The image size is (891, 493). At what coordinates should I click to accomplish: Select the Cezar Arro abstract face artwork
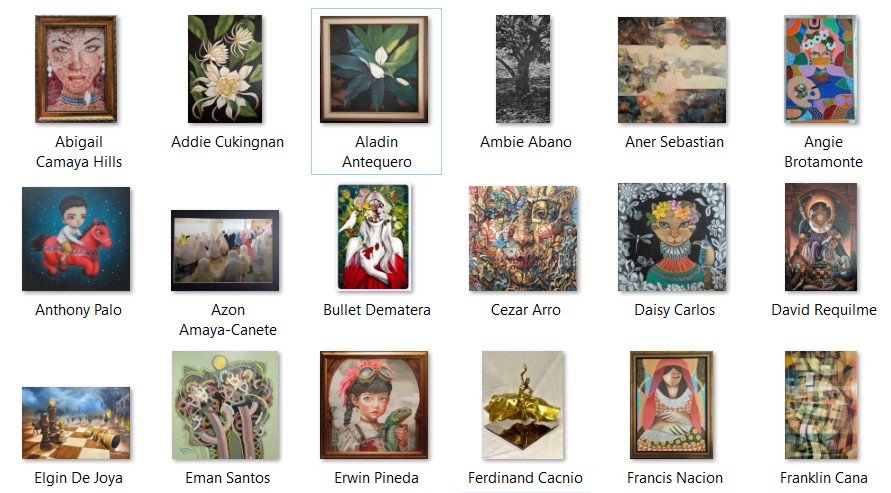pos(523,238)
